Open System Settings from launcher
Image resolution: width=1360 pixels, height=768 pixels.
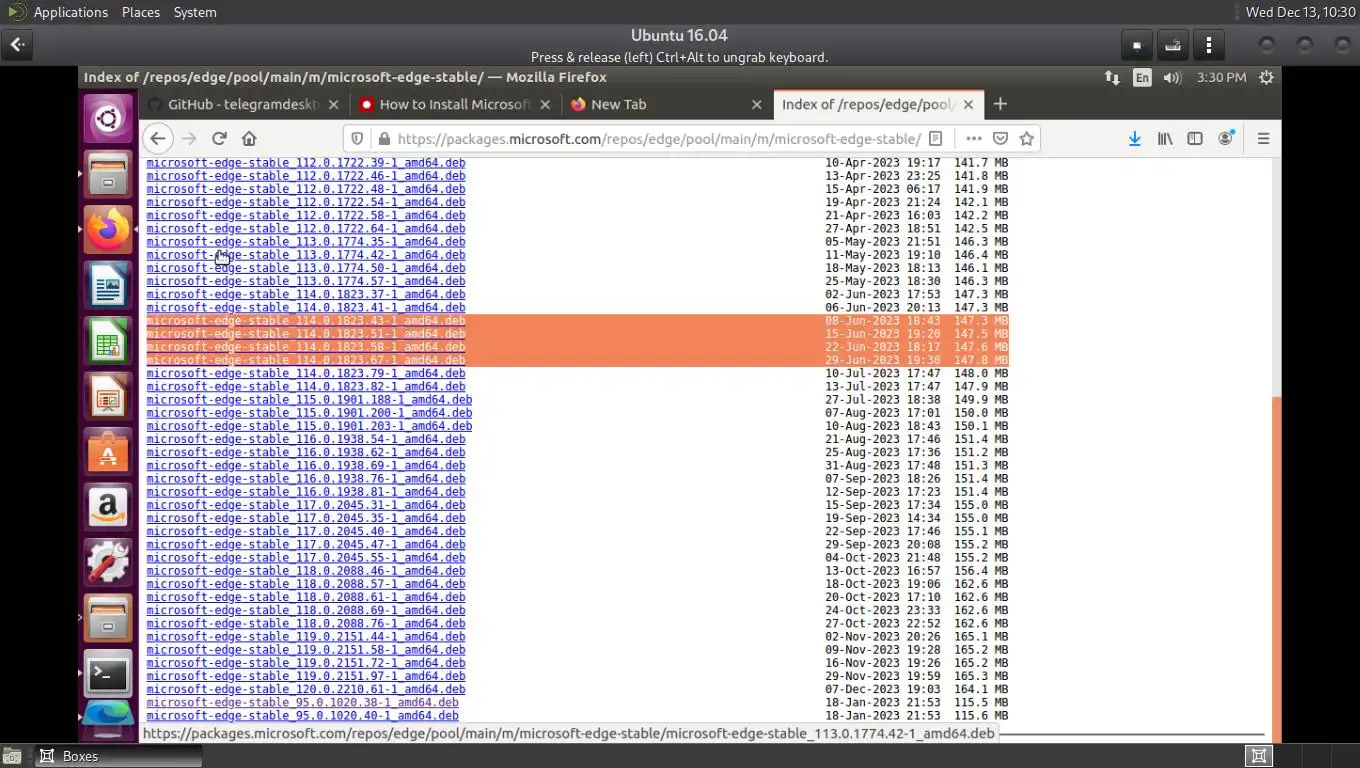pos(108,563)
